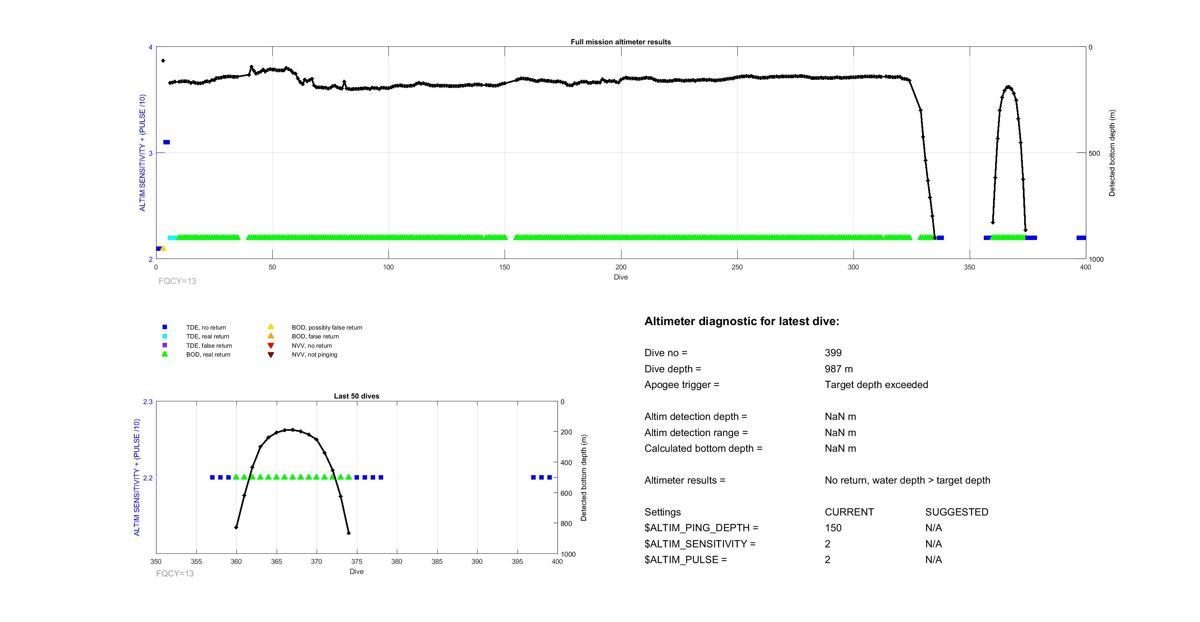This screenshot has height=622, width=1200.
Task: Select the NaN m value for Altim detection range
Action: [x=840, y=433]
